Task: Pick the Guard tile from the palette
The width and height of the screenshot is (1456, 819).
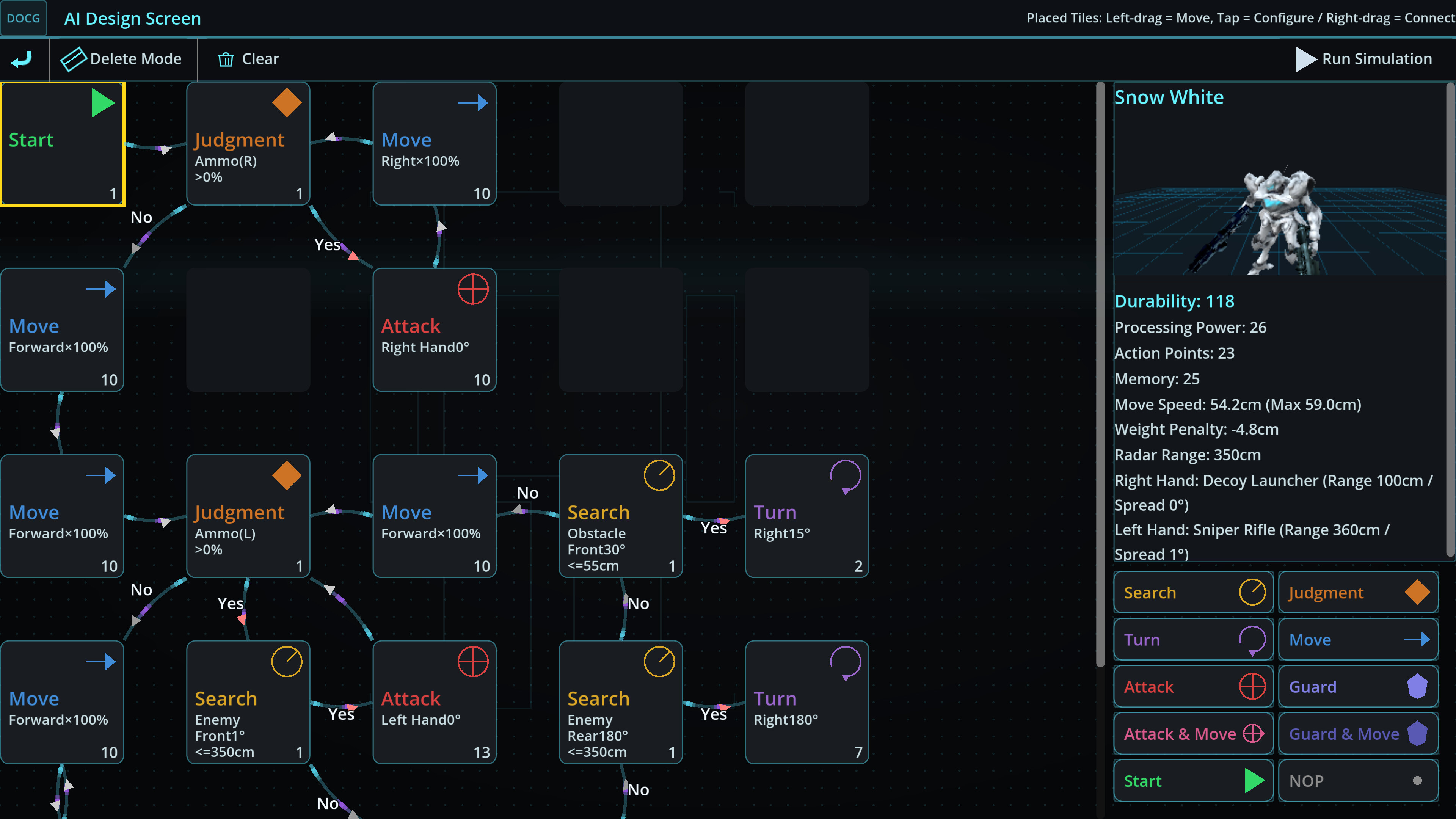Action: pos(1358,687)
